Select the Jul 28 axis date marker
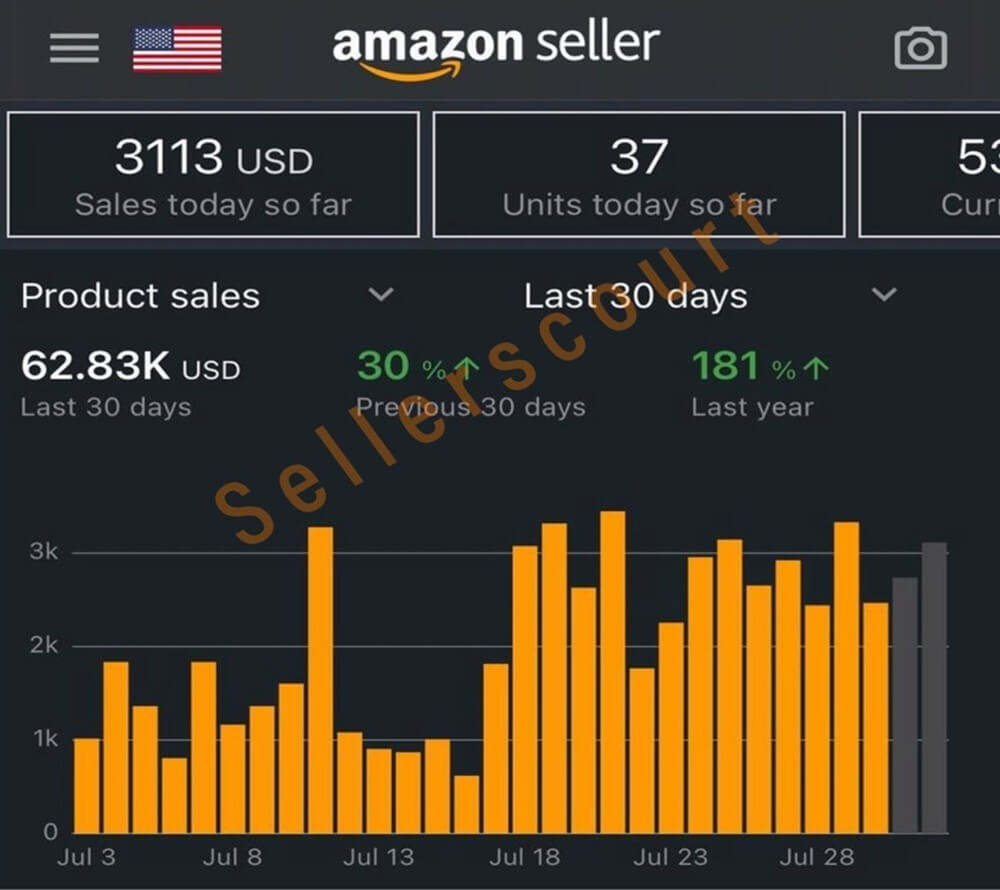The width and height of the screenshot is (1000, 890). click(x=817, y=858)
